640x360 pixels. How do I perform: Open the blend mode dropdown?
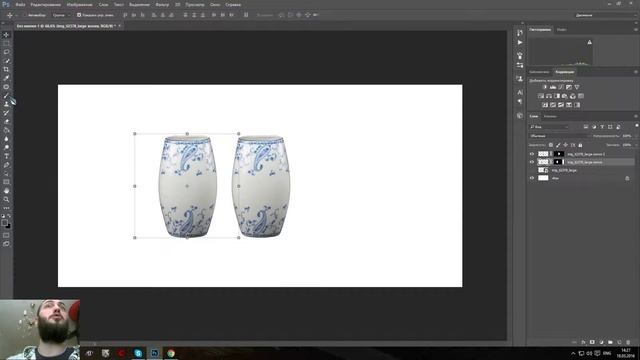559,136
